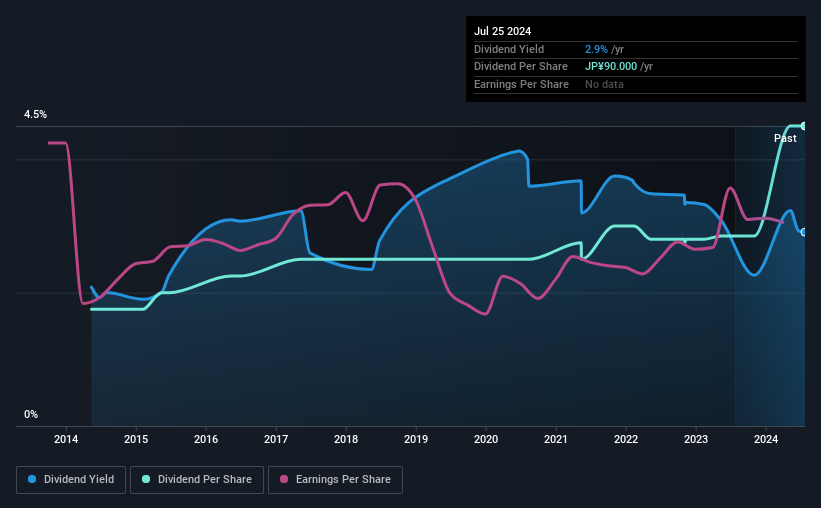Click the Earnings Per Share No data row

636,84
